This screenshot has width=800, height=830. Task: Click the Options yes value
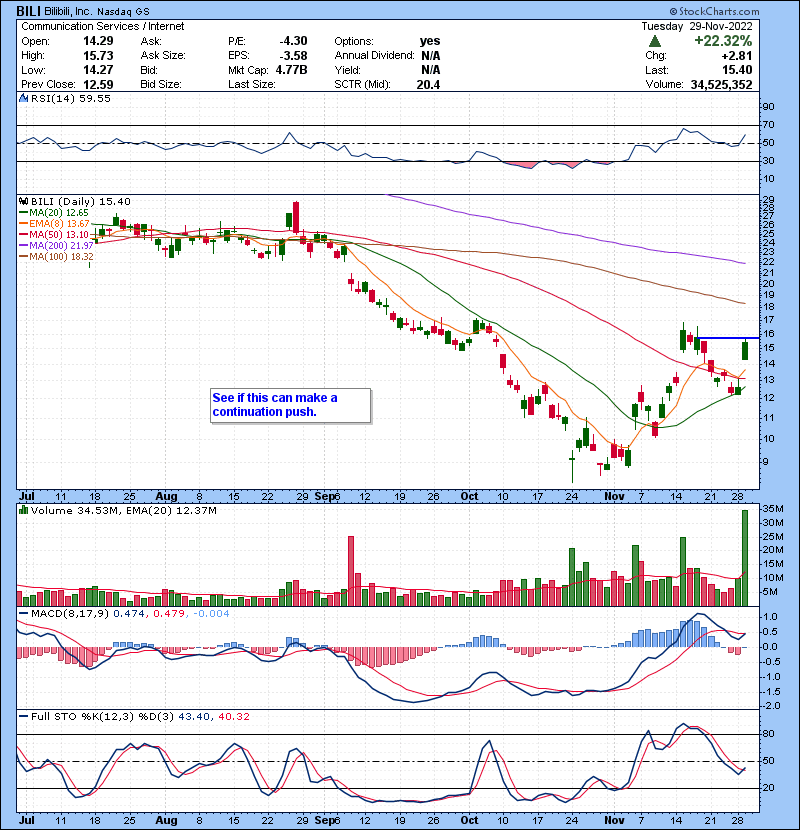click(x=430, y=41)
